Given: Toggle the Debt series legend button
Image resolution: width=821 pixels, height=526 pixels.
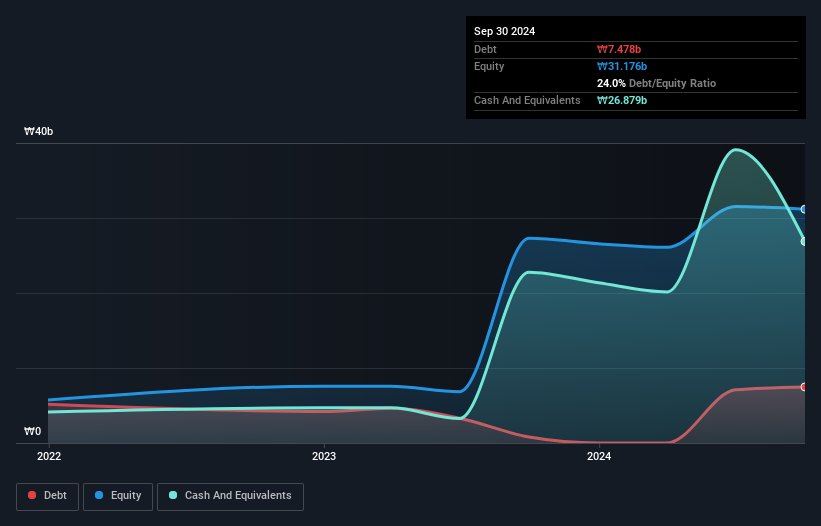Looking at the screenshot, I should pyautogui.click(x=47, y=496).
